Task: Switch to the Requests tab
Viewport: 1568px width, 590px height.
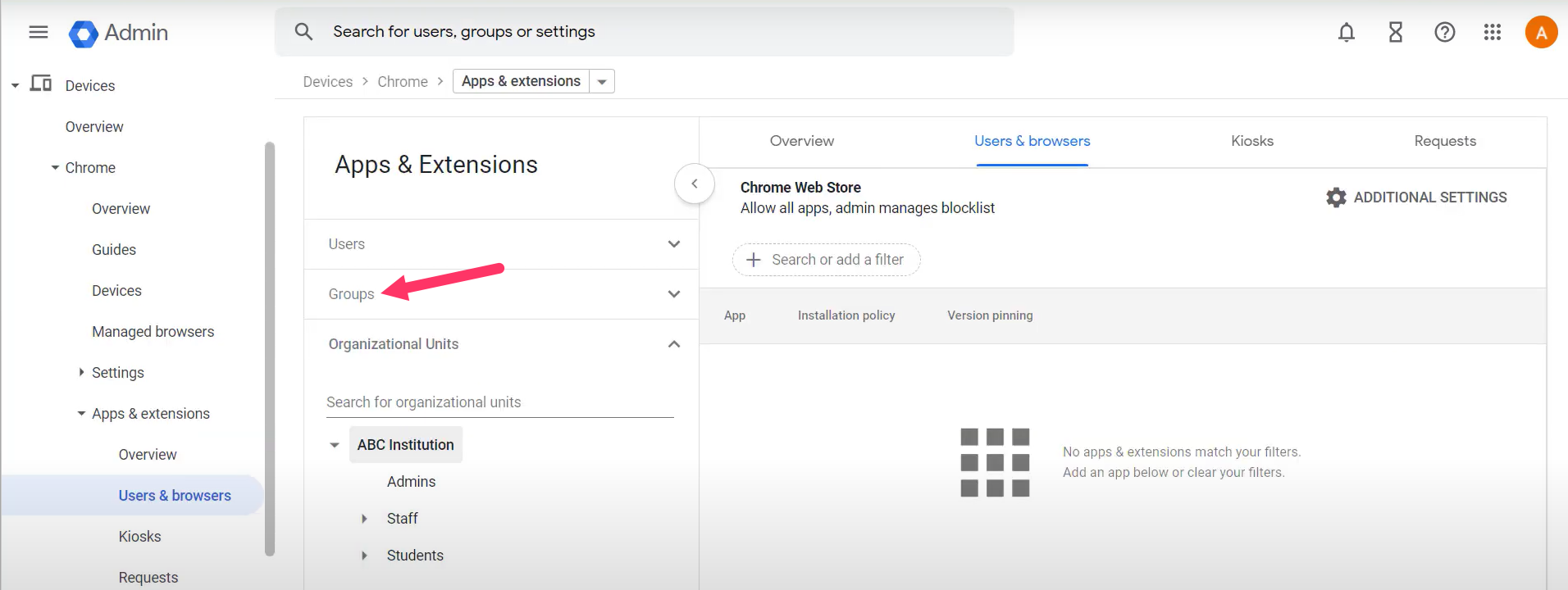Action: [1445, 141]
